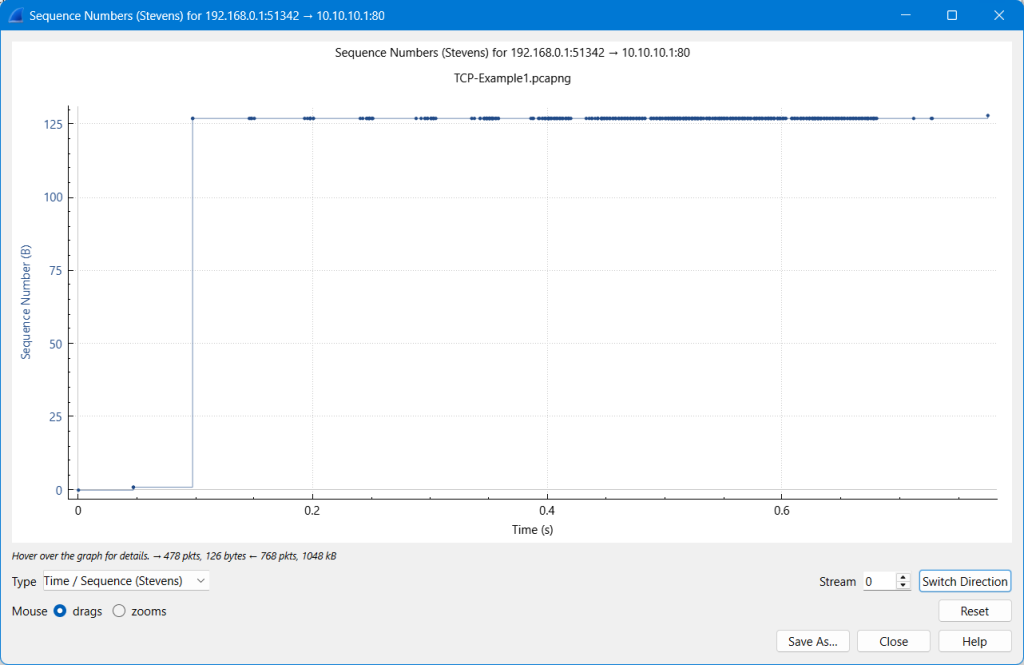The height and width of the screenshot is (665, 1024).
Task: Reset the graph view with Reset button
Action: click(x=974, y=611)
